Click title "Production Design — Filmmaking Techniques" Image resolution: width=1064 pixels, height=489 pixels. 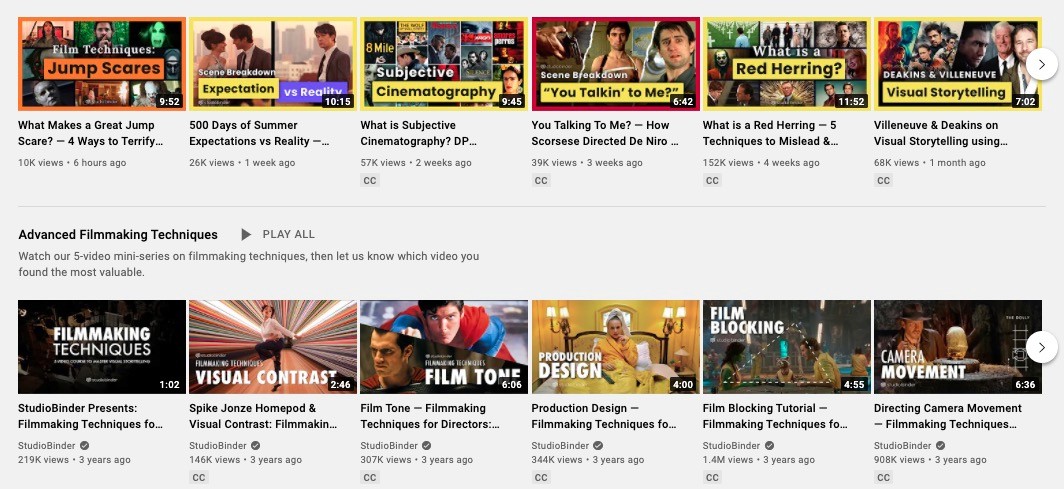pyautogui.click(x=604, y=416)
